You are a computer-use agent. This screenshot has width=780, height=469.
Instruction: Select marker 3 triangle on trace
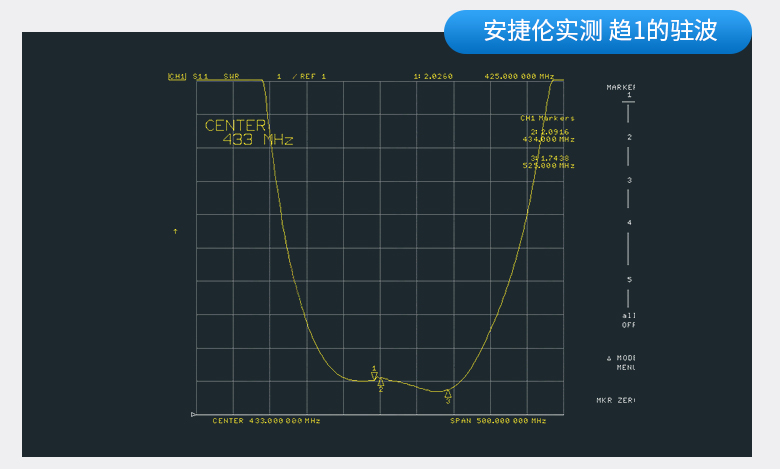448,396
